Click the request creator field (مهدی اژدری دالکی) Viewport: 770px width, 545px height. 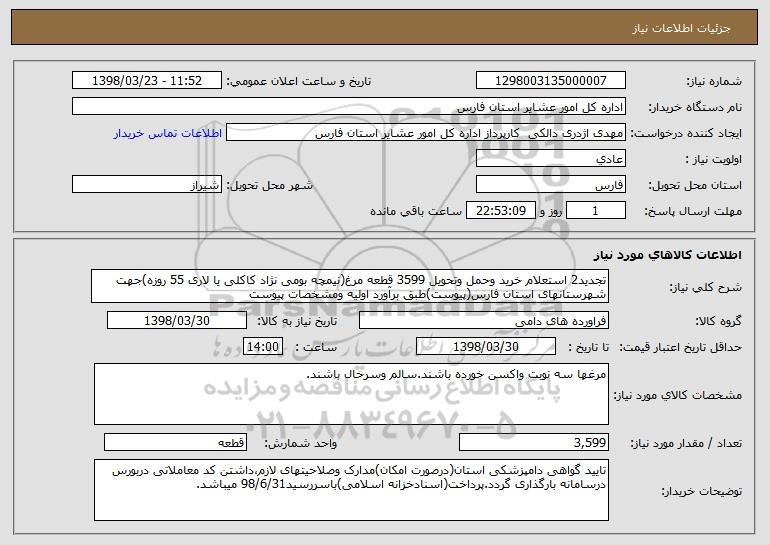[426, 133]
